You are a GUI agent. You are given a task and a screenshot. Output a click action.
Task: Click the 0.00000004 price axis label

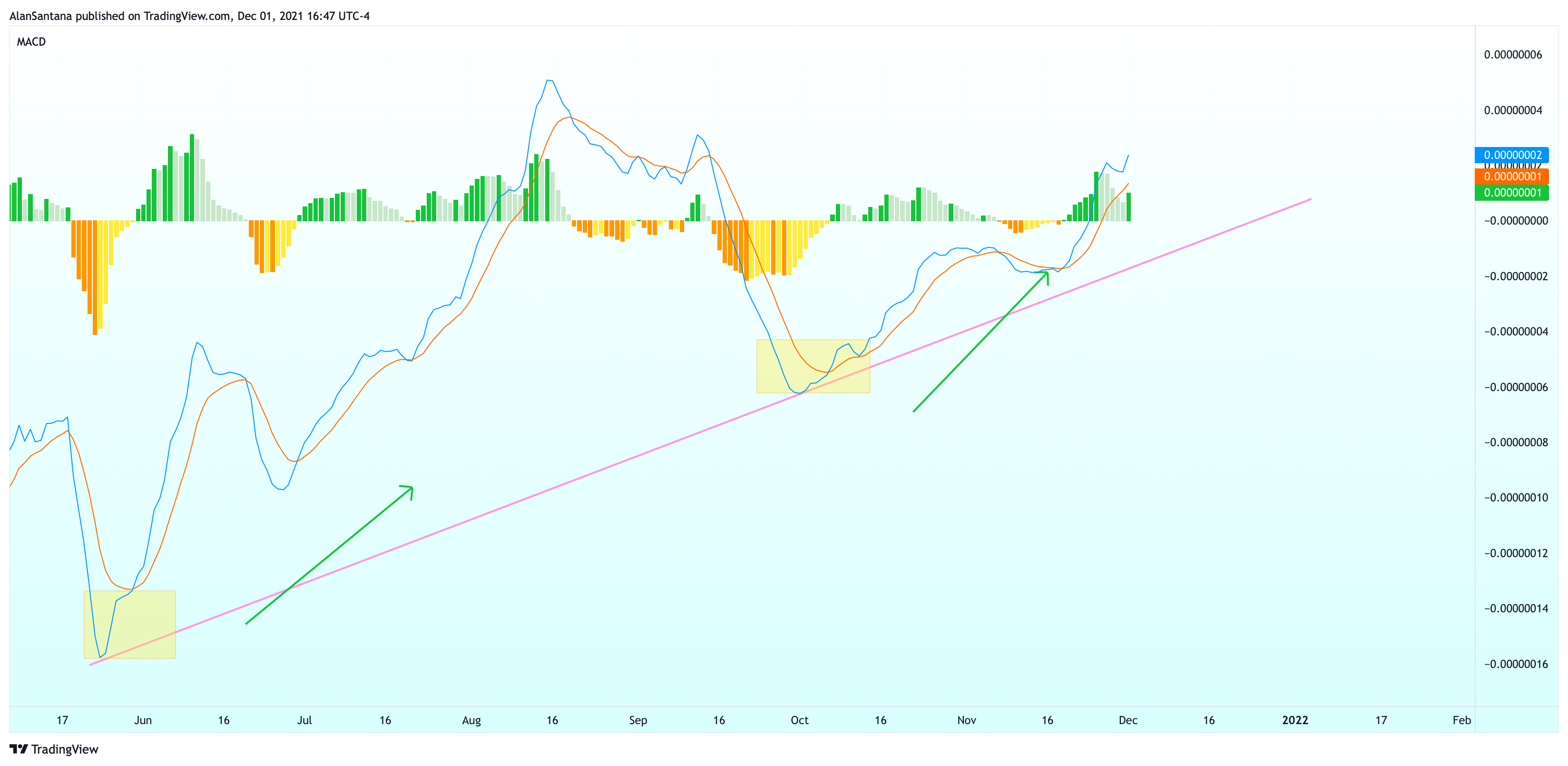point(1513,110)
